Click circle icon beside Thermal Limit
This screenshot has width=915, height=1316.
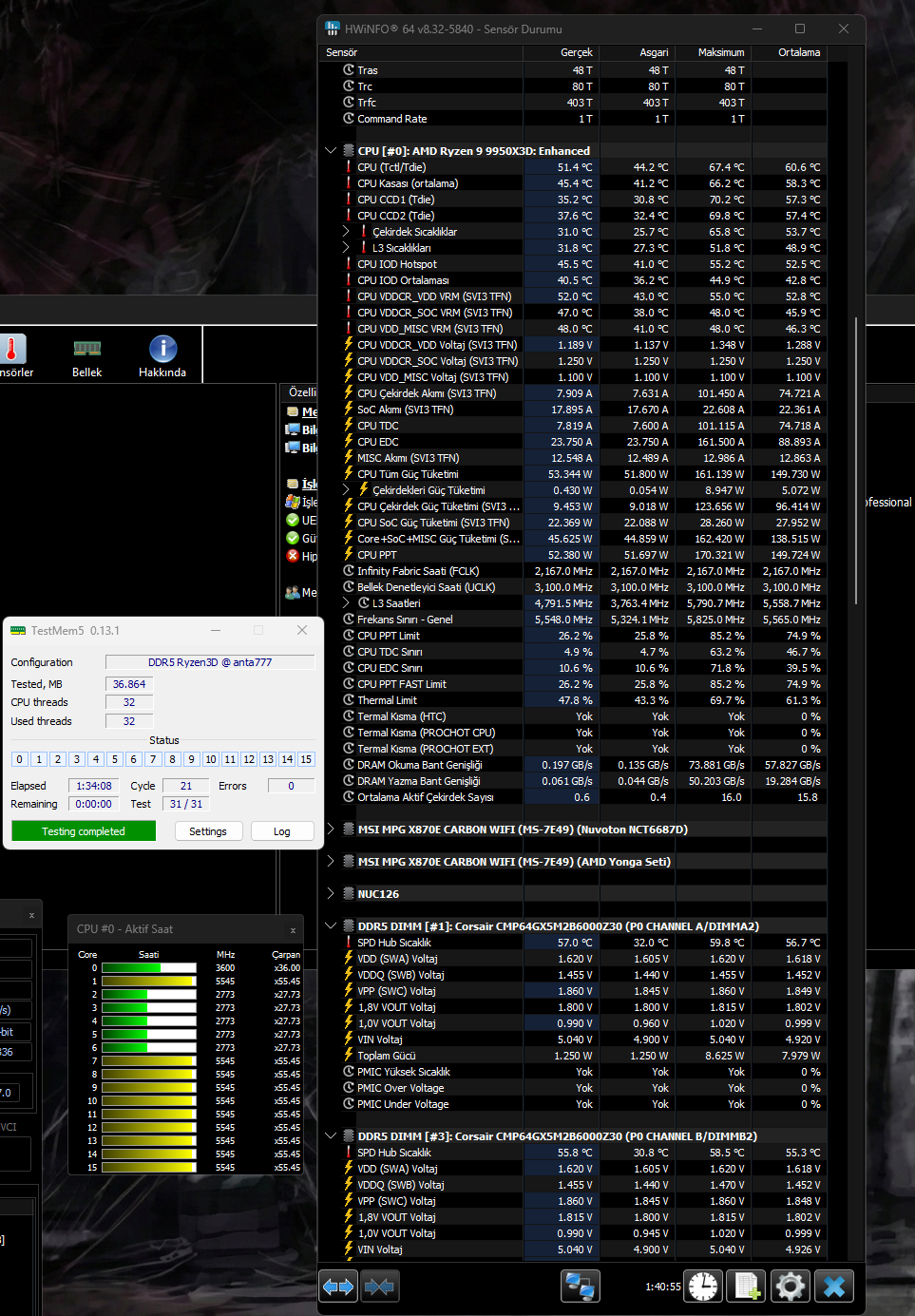349,700
